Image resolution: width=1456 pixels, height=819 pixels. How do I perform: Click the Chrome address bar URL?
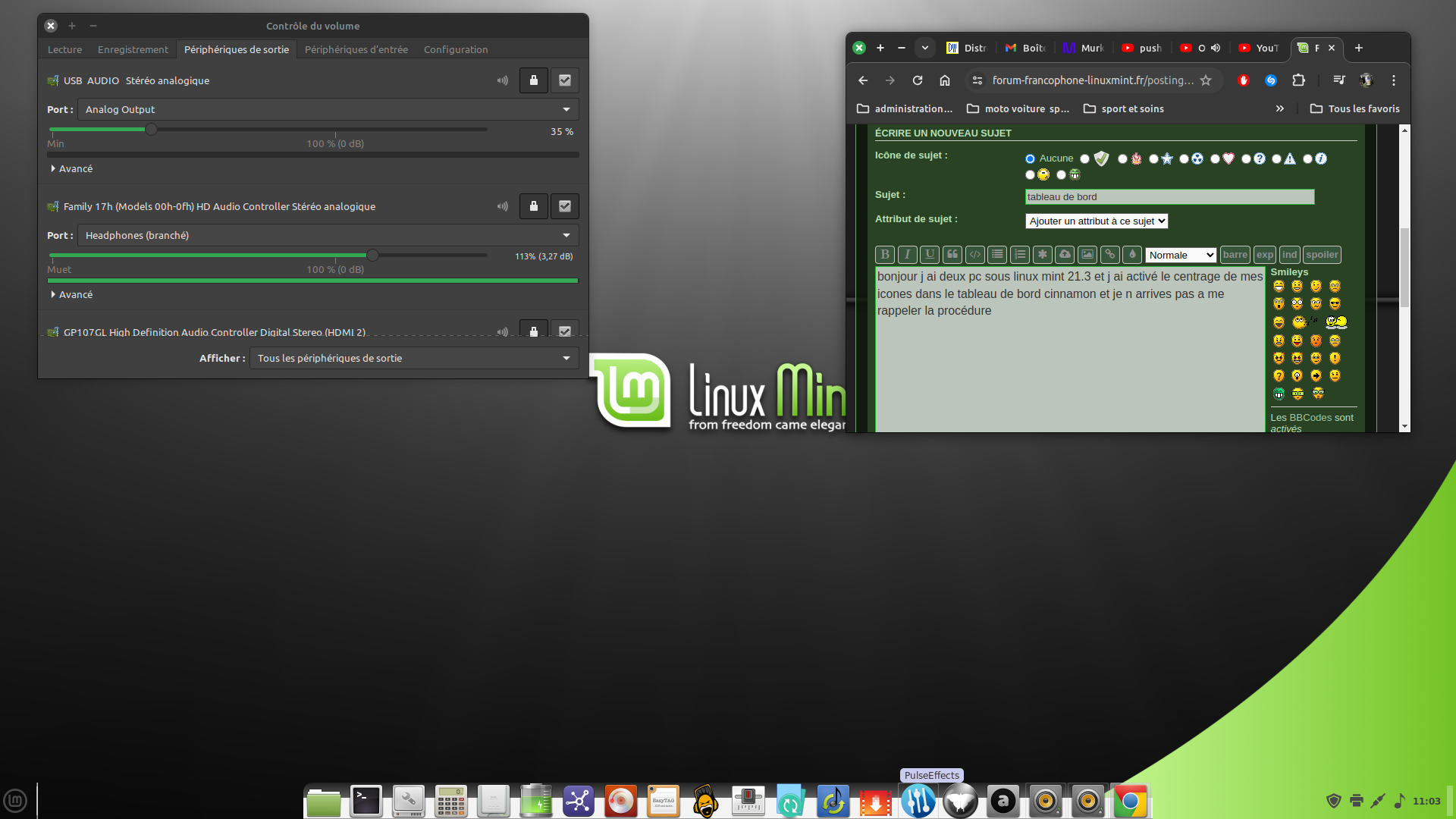coord(1092,80)
